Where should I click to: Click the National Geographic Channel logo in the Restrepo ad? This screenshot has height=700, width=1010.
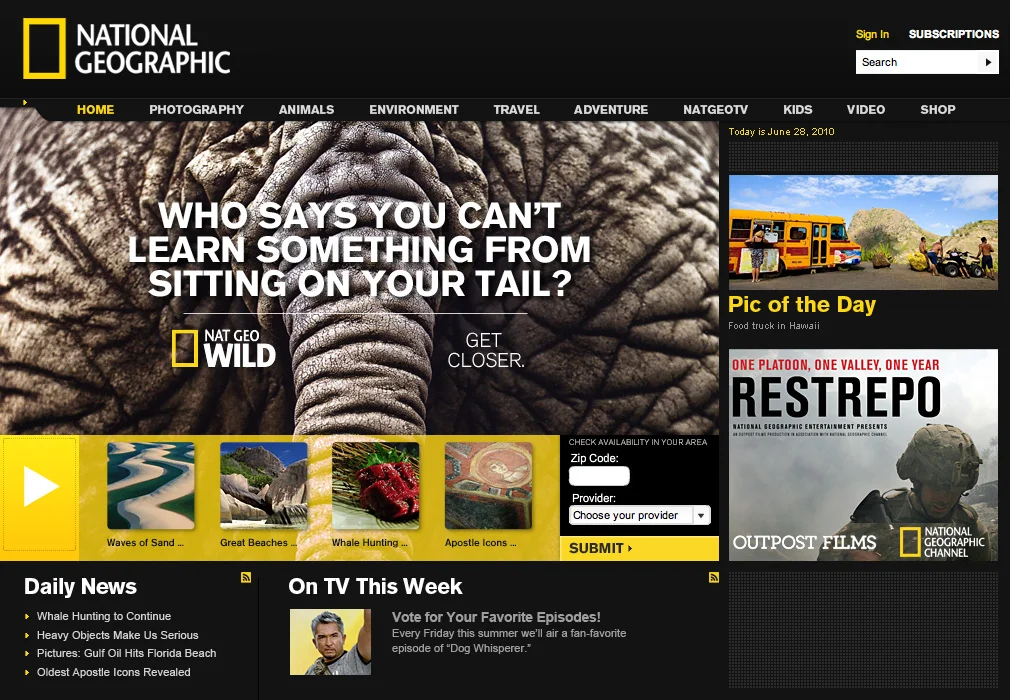click(942, 542)
